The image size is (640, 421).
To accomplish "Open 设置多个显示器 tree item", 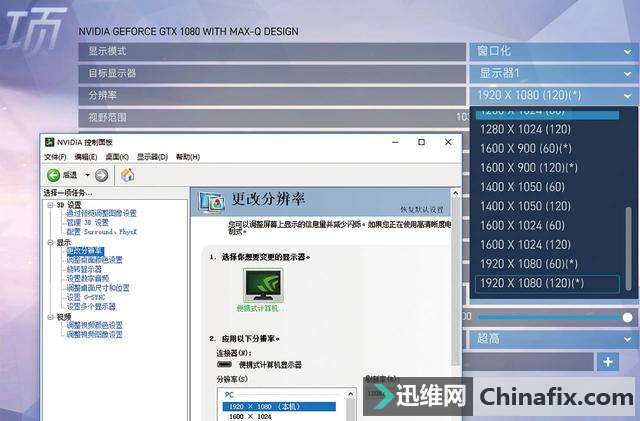I will 91,307.
